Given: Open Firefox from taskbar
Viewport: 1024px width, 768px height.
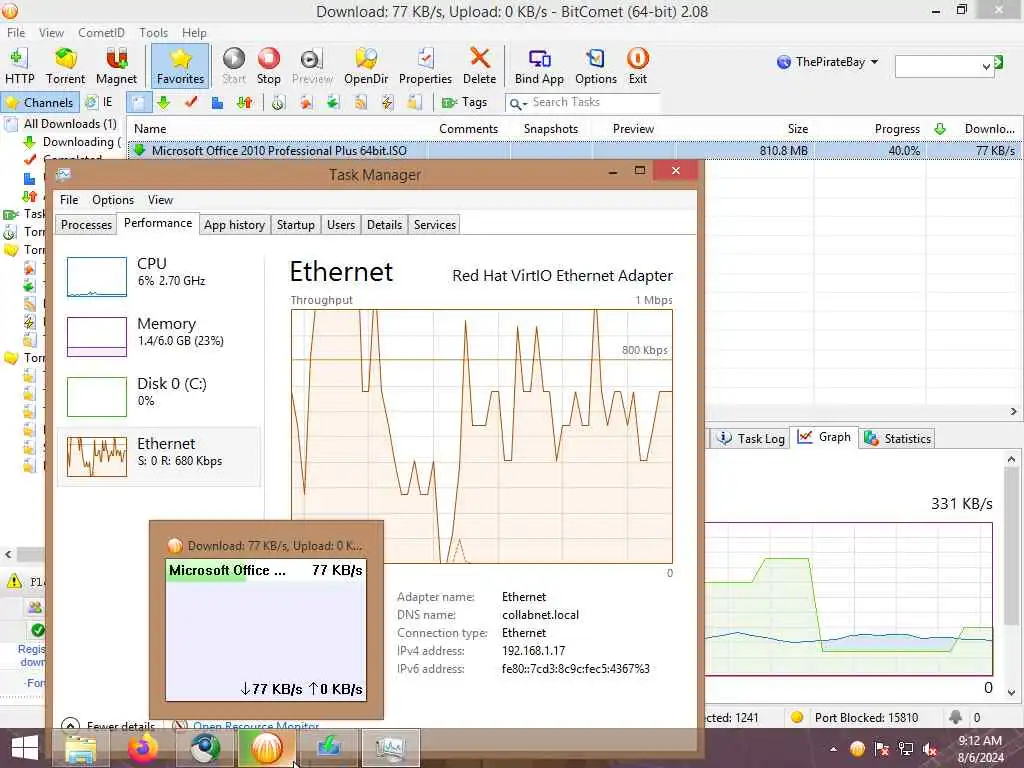Looking at the screenshot, I should (x=142, y=748).
